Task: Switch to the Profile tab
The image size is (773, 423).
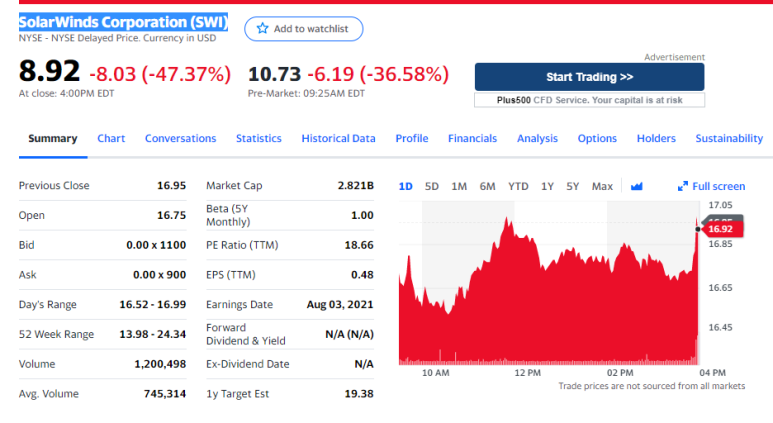Action: click(412, 139)
